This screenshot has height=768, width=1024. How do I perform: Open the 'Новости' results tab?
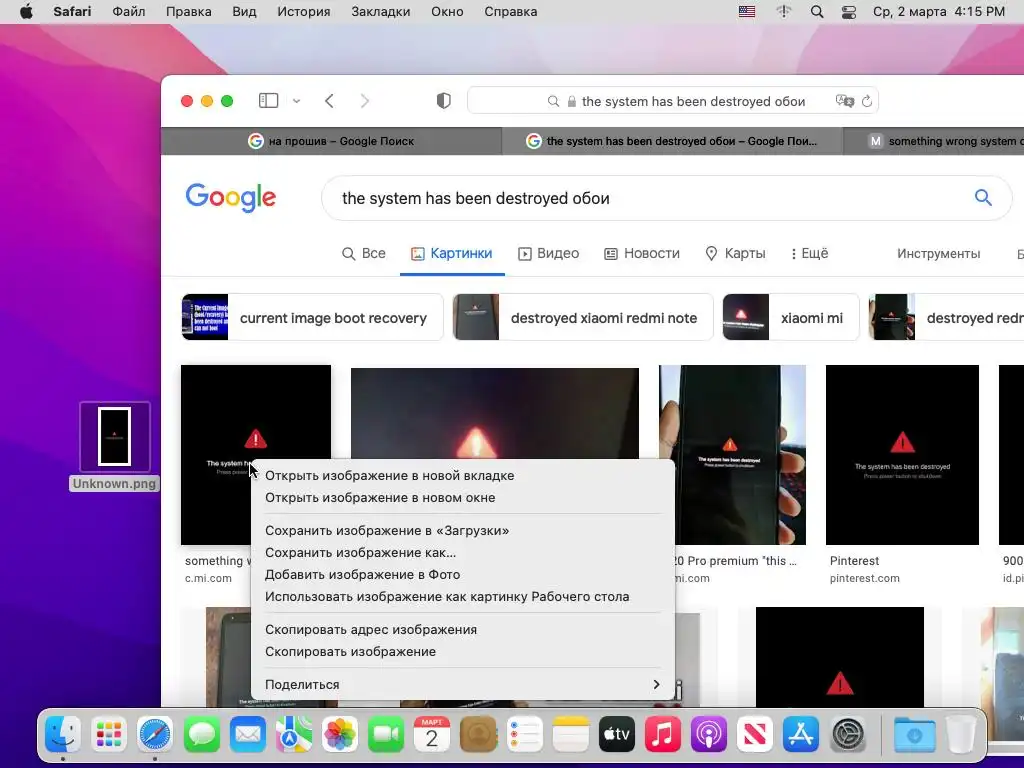[642, 253]
